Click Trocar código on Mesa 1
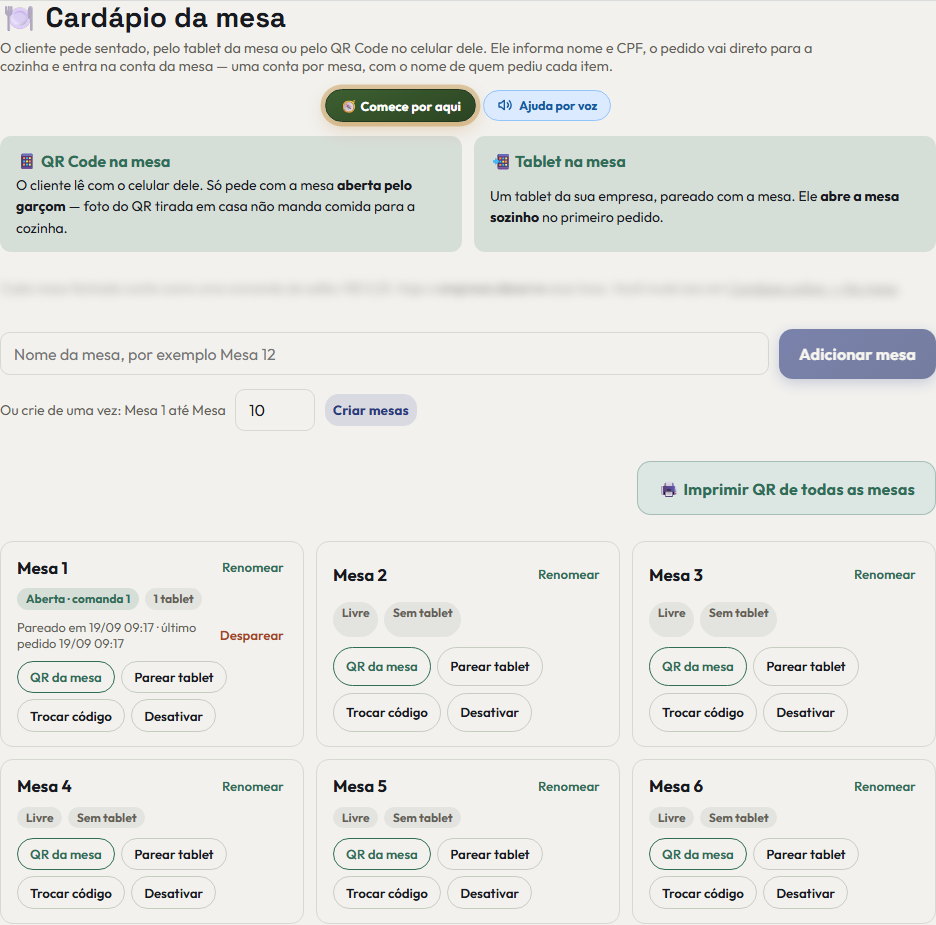This screenshot has height=925, width=936. click(71, 717)
